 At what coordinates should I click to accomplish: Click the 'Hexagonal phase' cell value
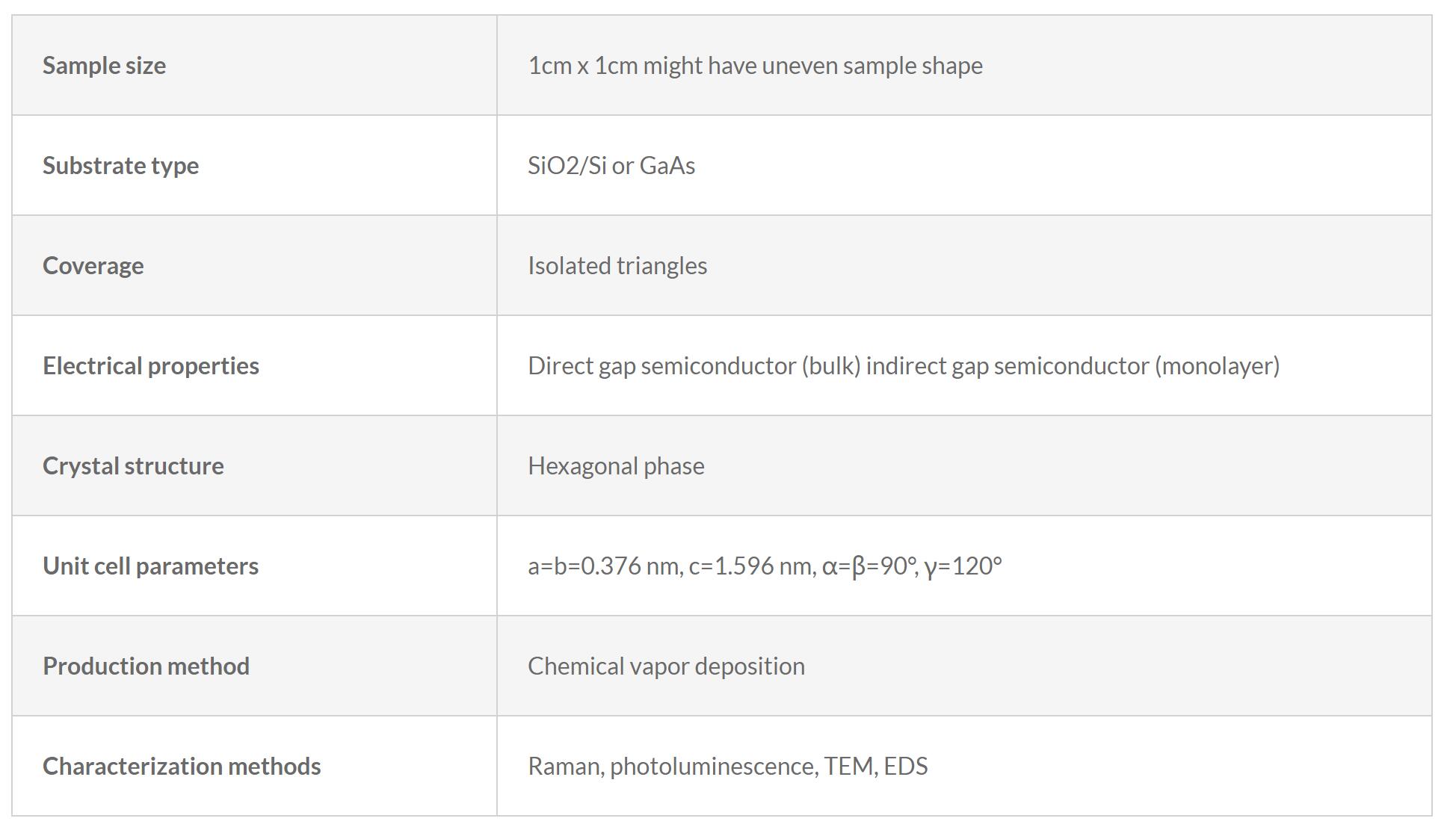point(616,466)
